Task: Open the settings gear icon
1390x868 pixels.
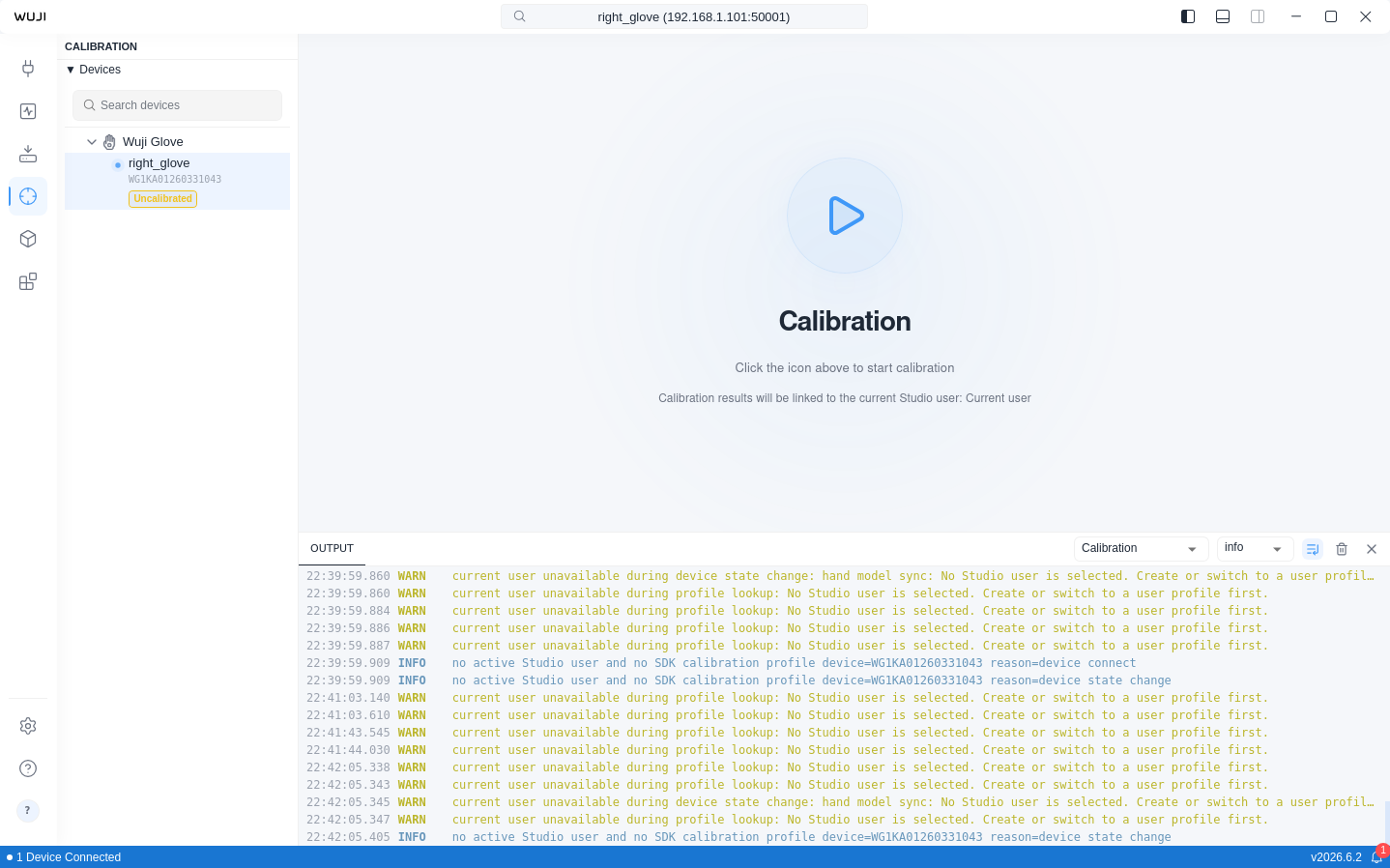Action: click(28, 726)
